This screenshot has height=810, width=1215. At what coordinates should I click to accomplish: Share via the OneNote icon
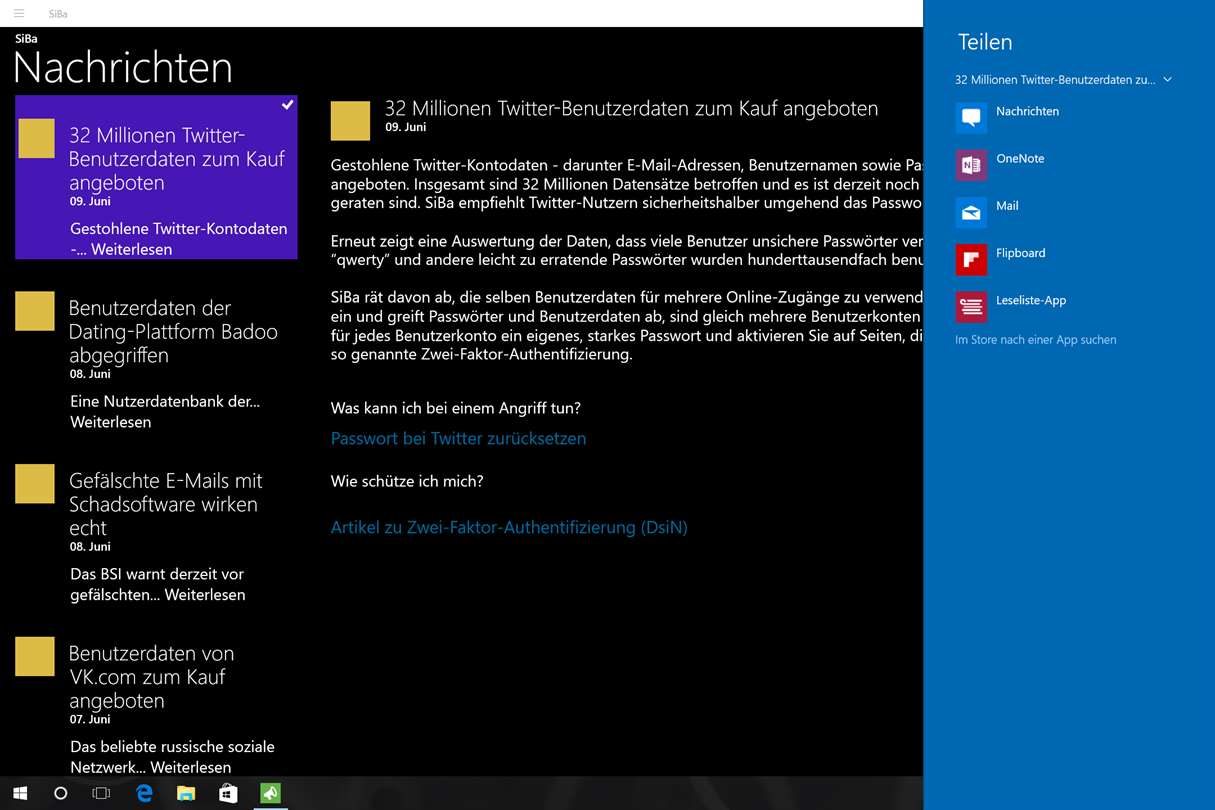coord(971,164)
